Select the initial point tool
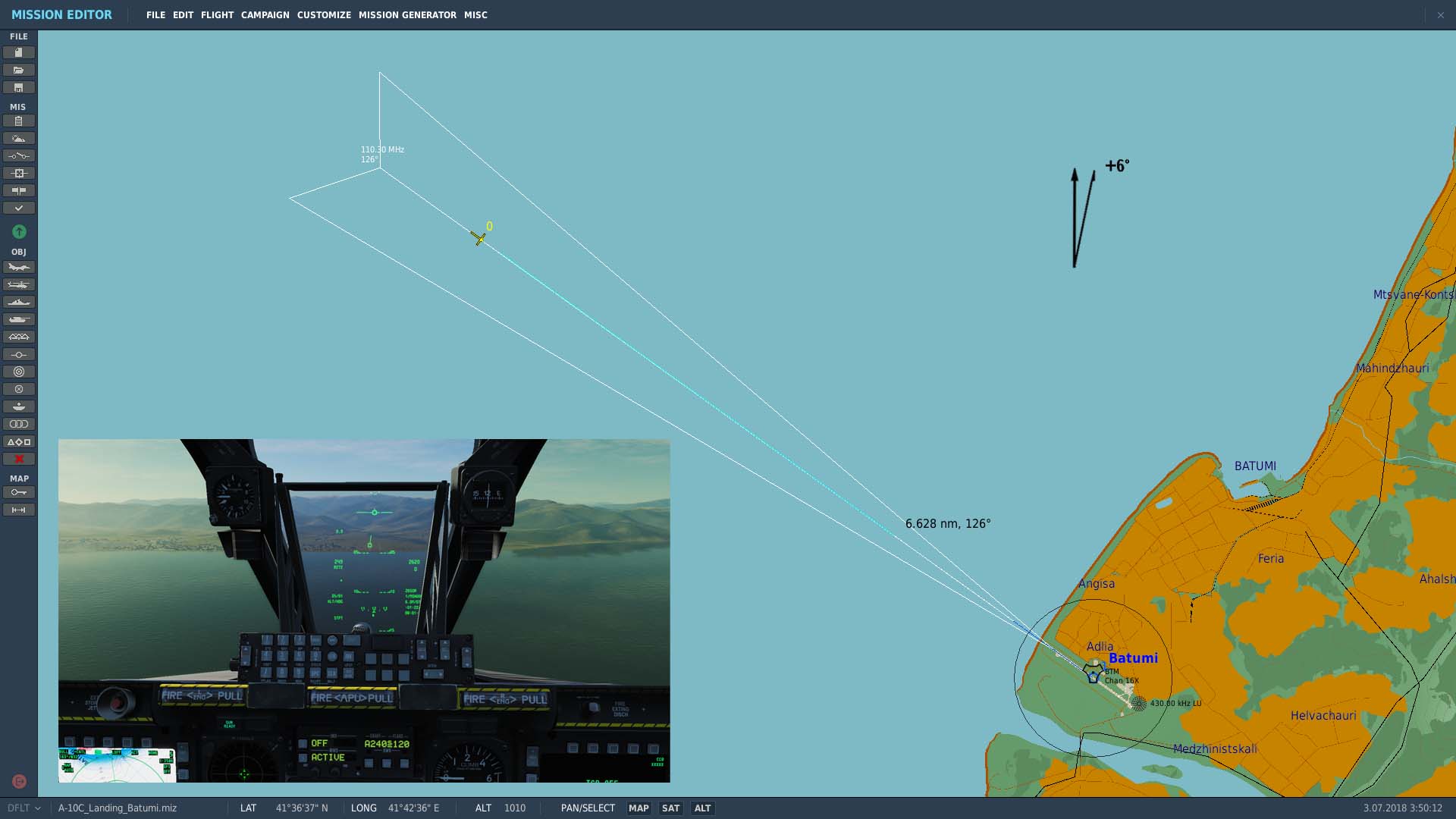1456x819 pixels. click(19, 354)
